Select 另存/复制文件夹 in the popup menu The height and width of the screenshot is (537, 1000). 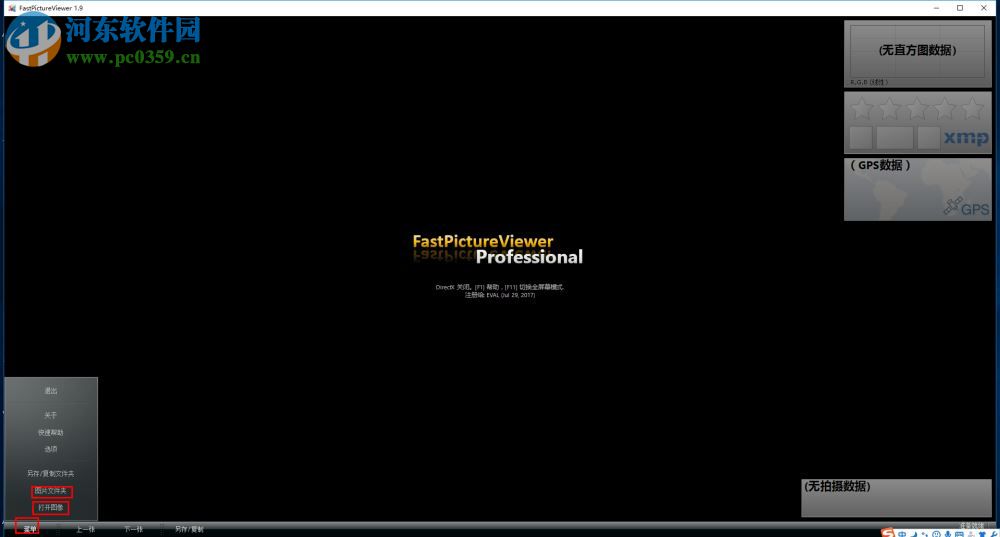pyautogui.click(x=51, y=473)
